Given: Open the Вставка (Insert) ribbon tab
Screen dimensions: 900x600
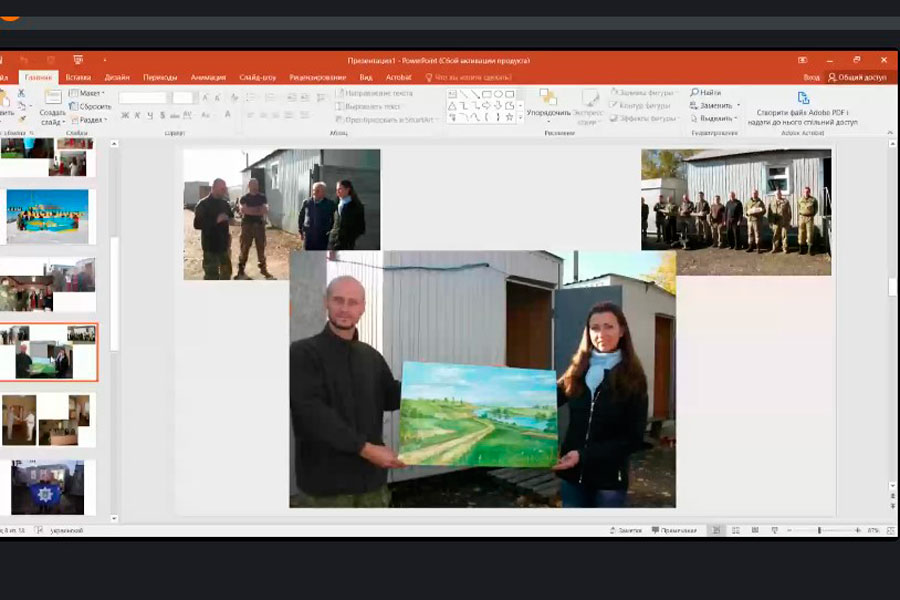Looking at the screenshot, I should tap(78, 77).
